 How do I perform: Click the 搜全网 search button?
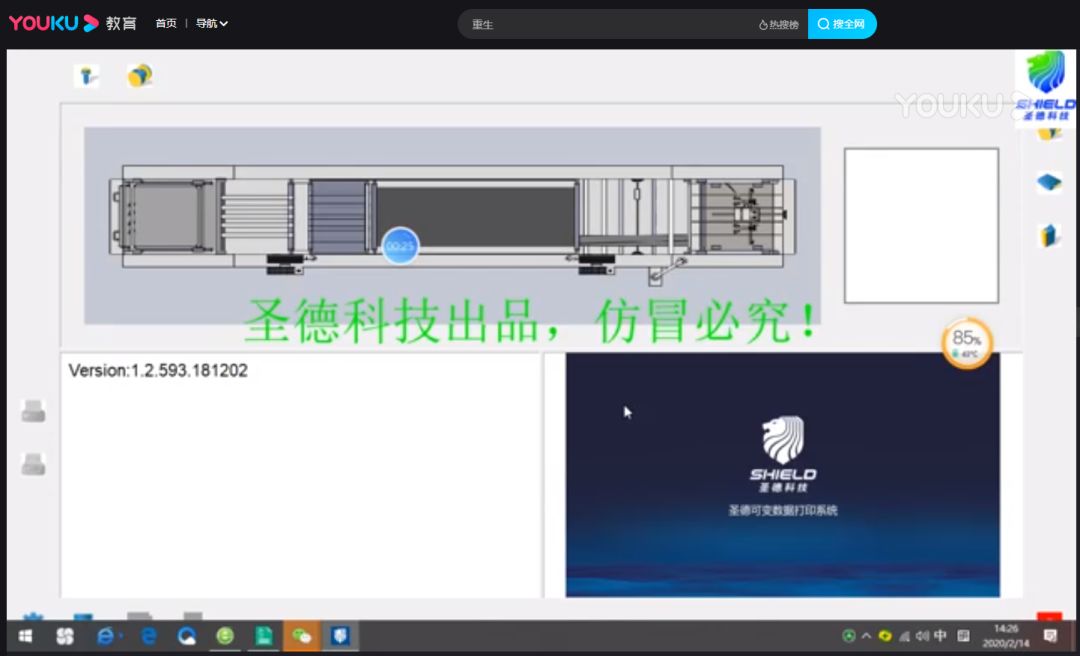tap(842, 24)
